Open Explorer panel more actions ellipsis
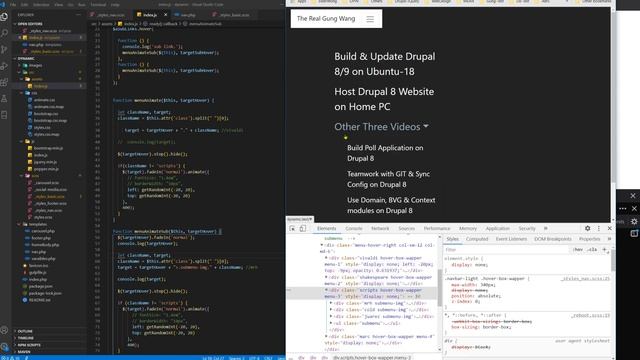 pyautogui.click(x=79, y=15)
